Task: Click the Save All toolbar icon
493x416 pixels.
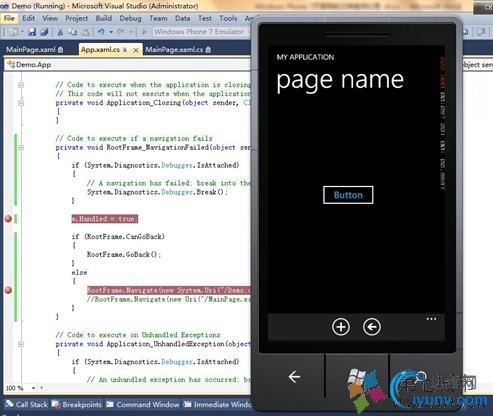Action: tap(44, 32)
